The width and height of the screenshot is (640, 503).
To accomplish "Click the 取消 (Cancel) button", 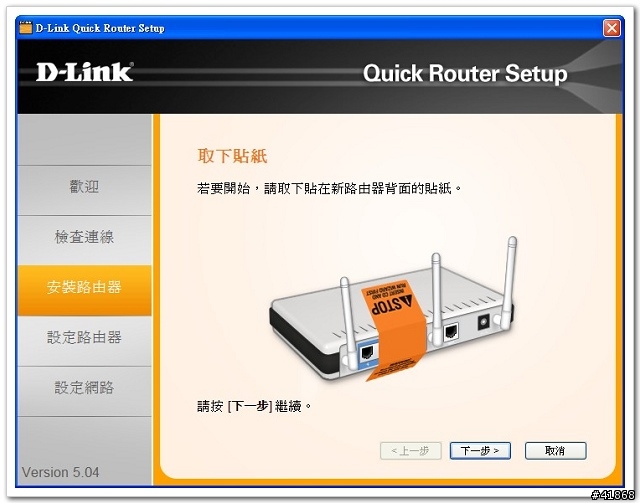I will coord(556,450).
